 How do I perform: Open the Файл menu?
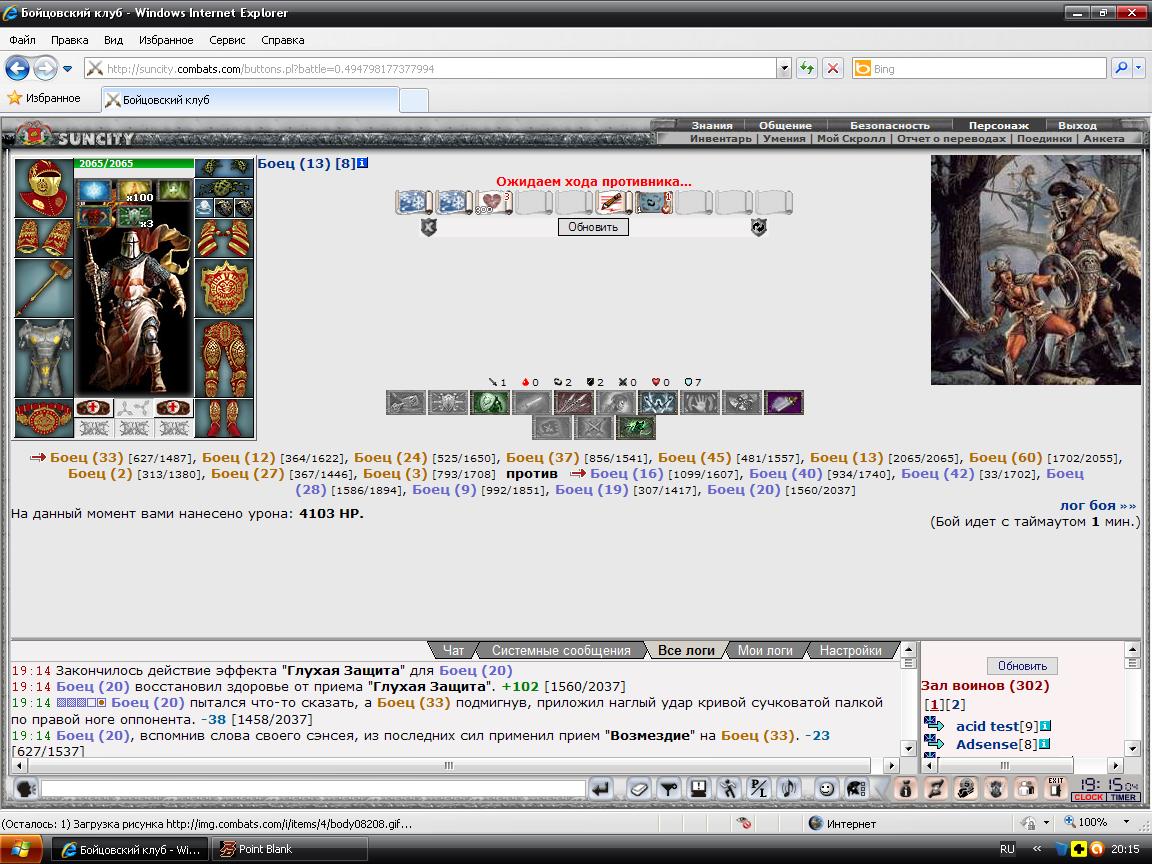[x=23, y=40]
